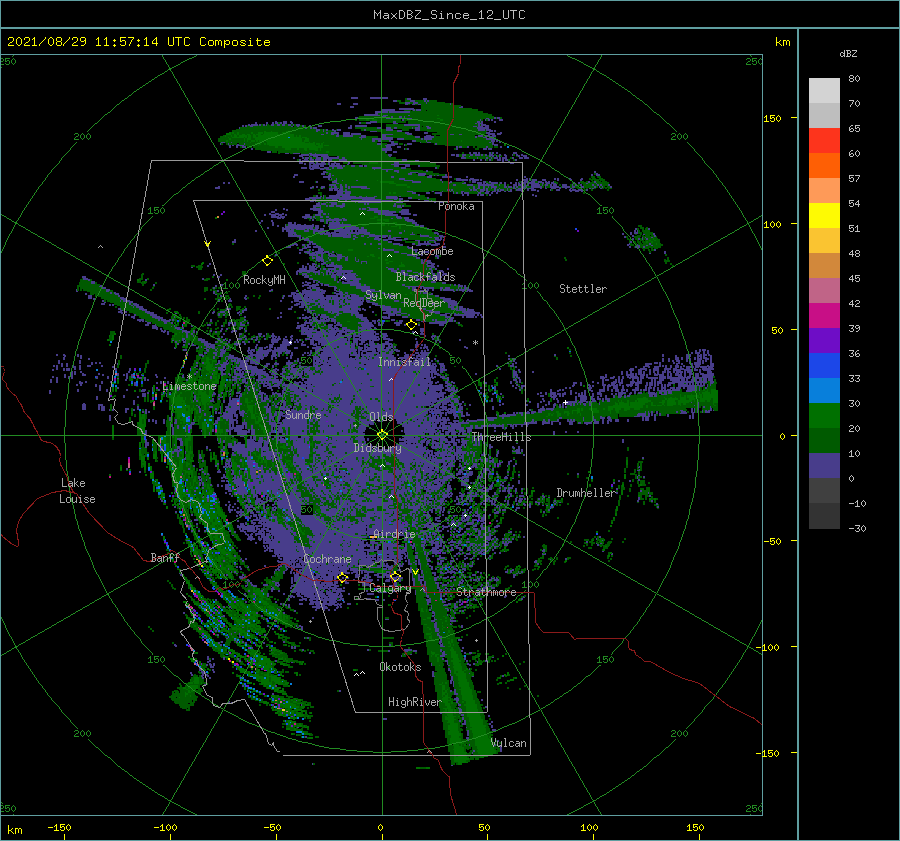Click the Banff town label
This screenshot has width=900, height=841.
point(165,558)
